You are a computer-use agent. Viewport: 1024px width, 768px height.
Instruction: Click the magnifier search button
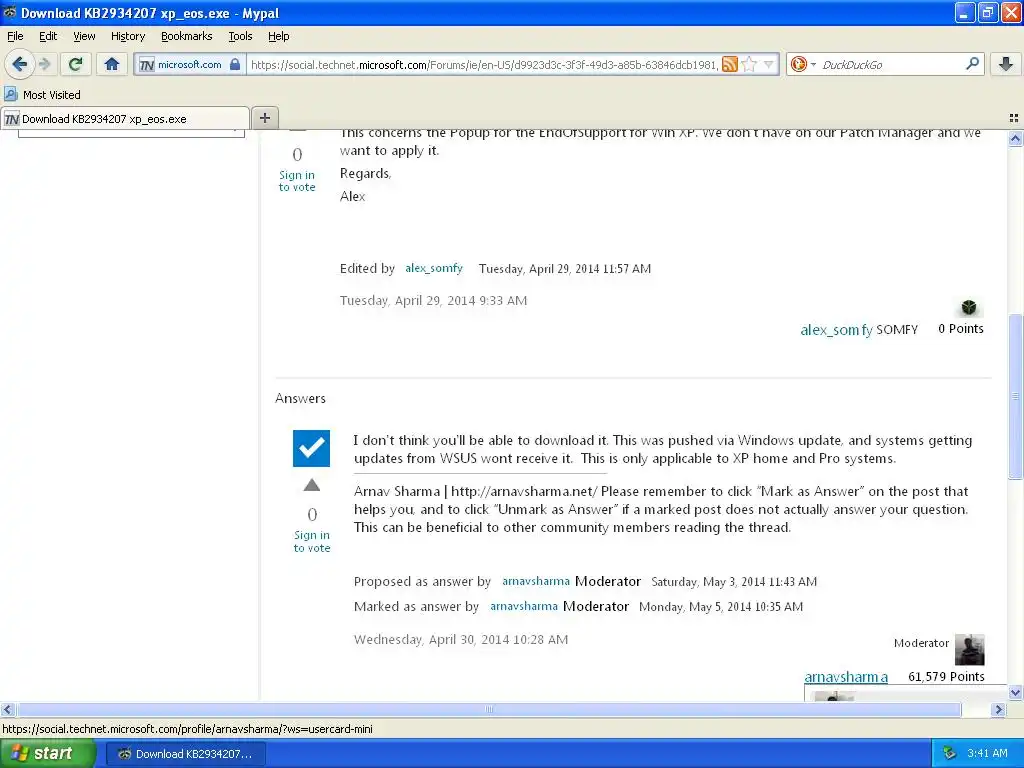click(972, 64)
